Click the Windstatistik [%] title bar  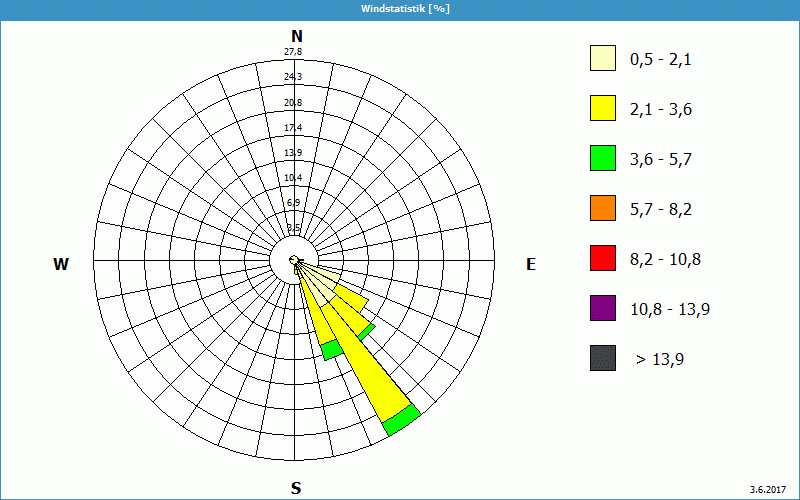(400, 8)
